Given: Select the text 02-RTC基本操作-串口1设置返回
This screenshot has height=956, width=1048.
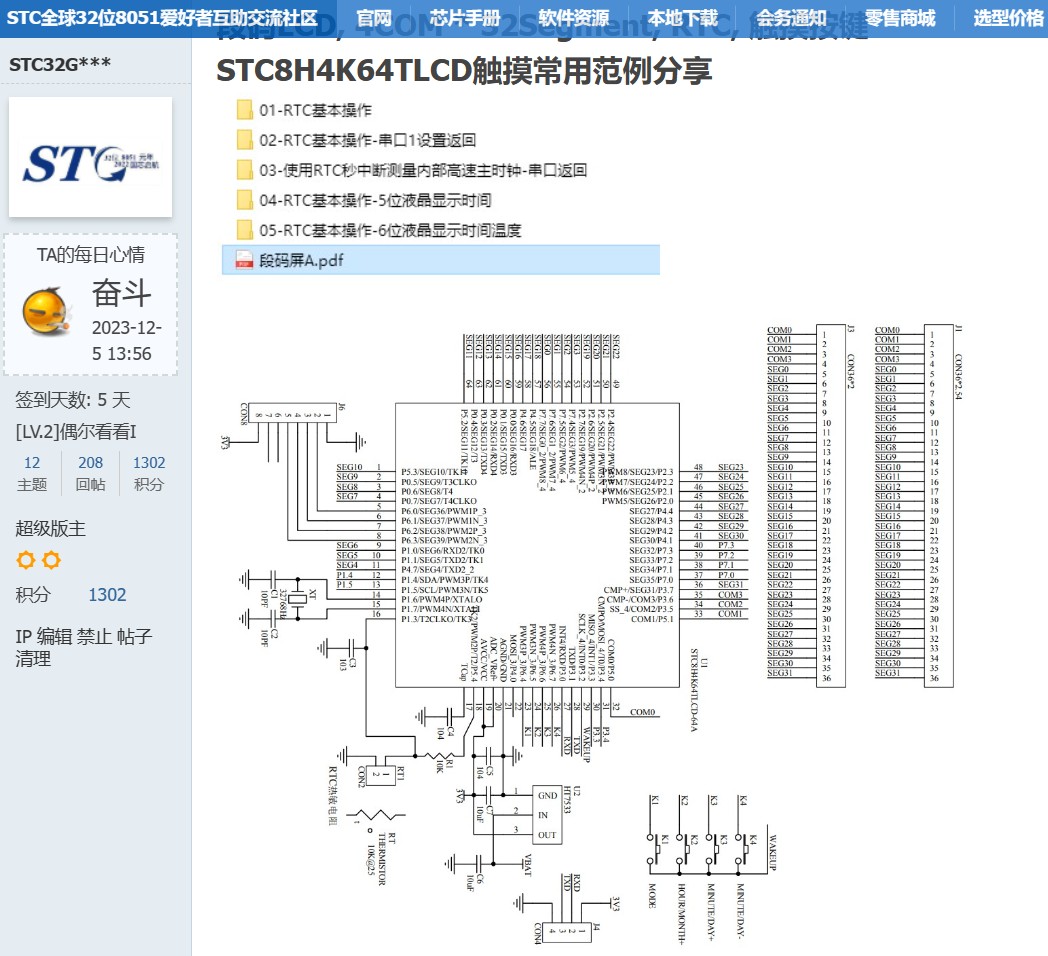Looking at the screenshot, I should (x=368, y=140).
